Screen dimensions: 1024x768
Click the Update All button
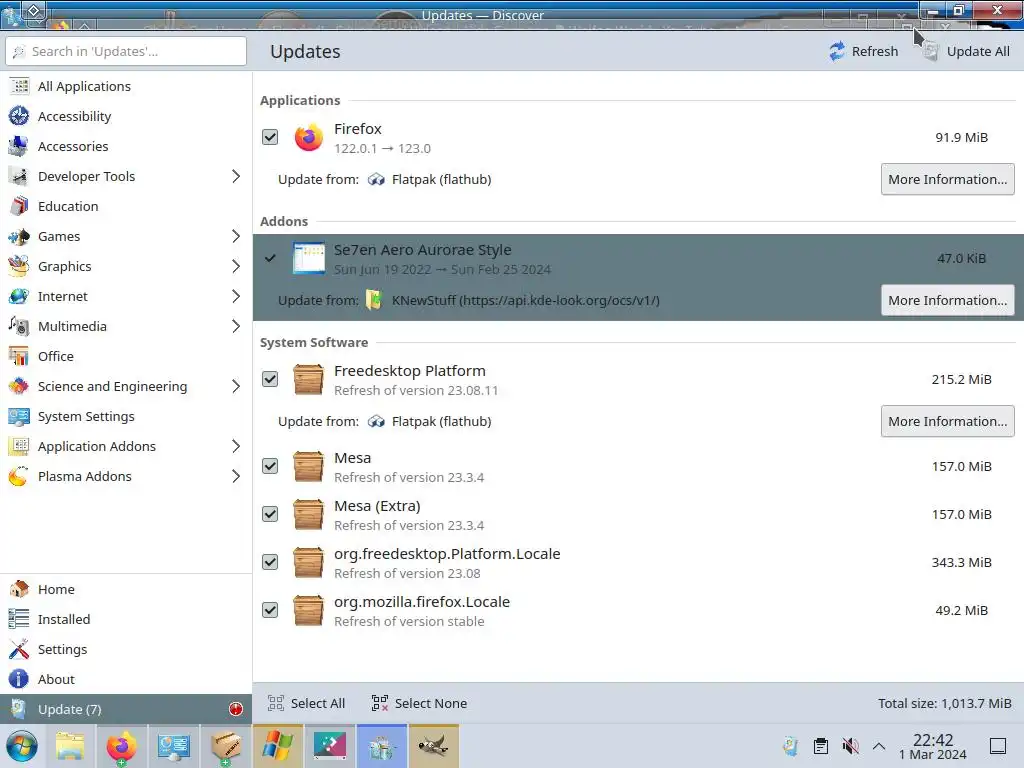pos(967,51)
